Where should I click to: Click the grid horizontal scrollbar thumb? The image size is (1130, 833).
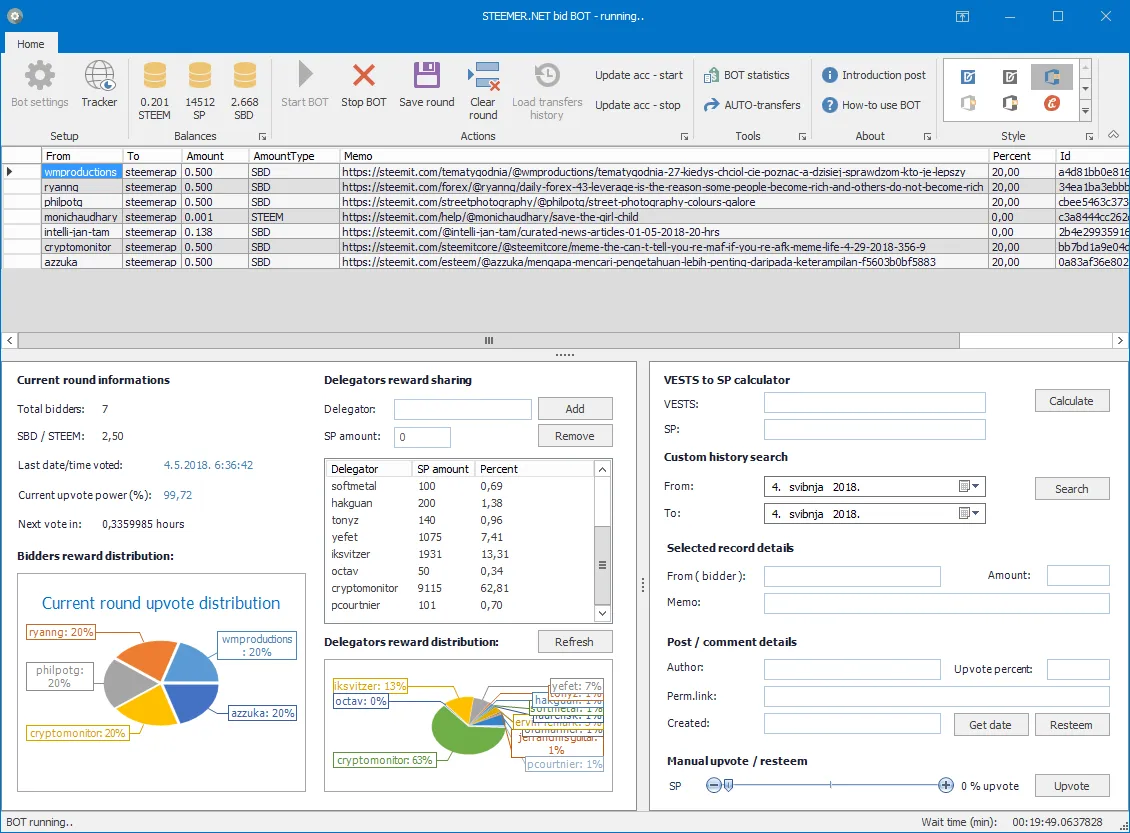coord(489,340)
